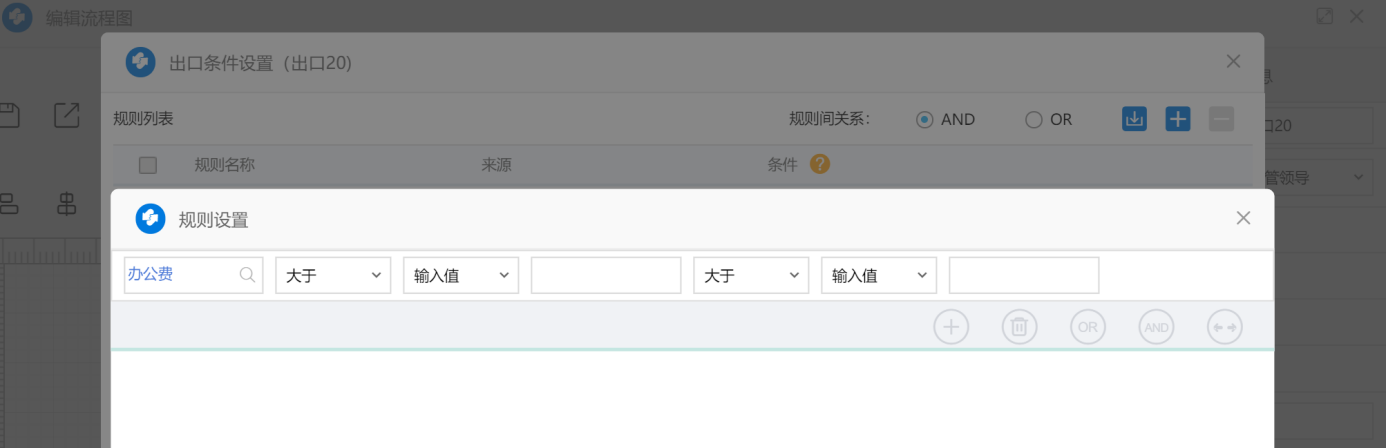This screenshot has height=448, width=1386.
Task: Click the round OR combine icon
Action: coord(1087,327)
